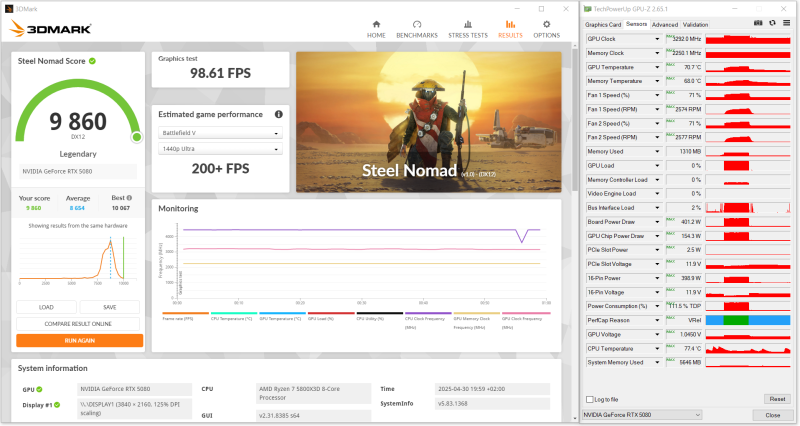
Task: Click the orange RUN AGAIN button
Action: [80, 340]
